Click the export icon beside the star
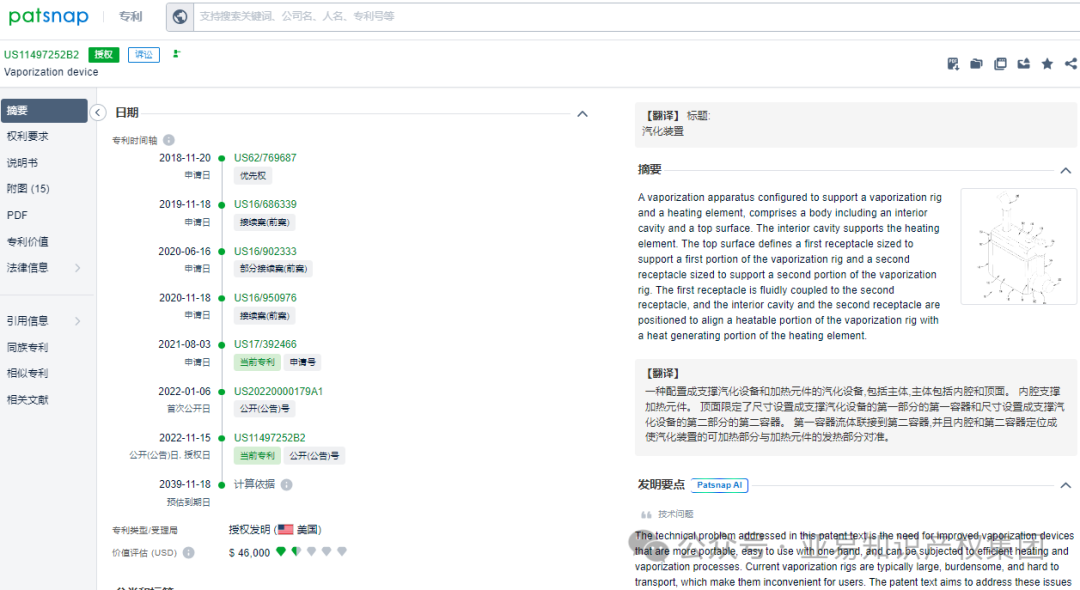 (x=1023, y=63)
